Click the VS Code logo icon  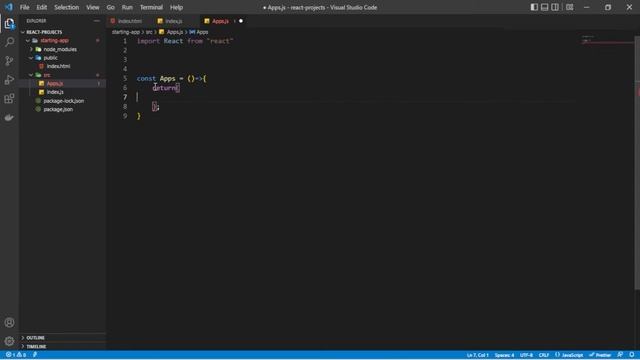tap(9, 7)
